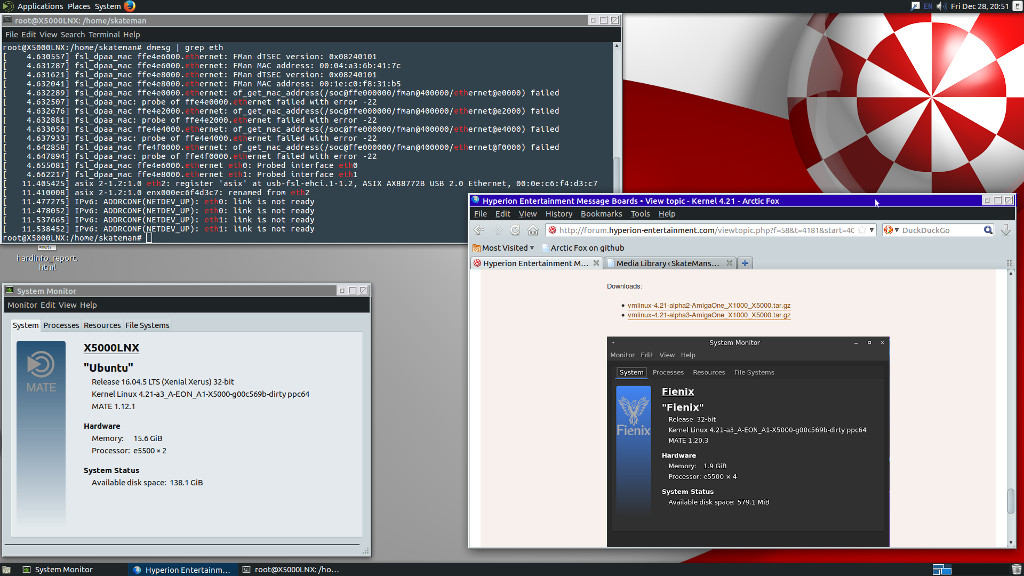The image size is (1024, 576).
Task: Open the terminal's Search menu
Action: tap(72, 35)
